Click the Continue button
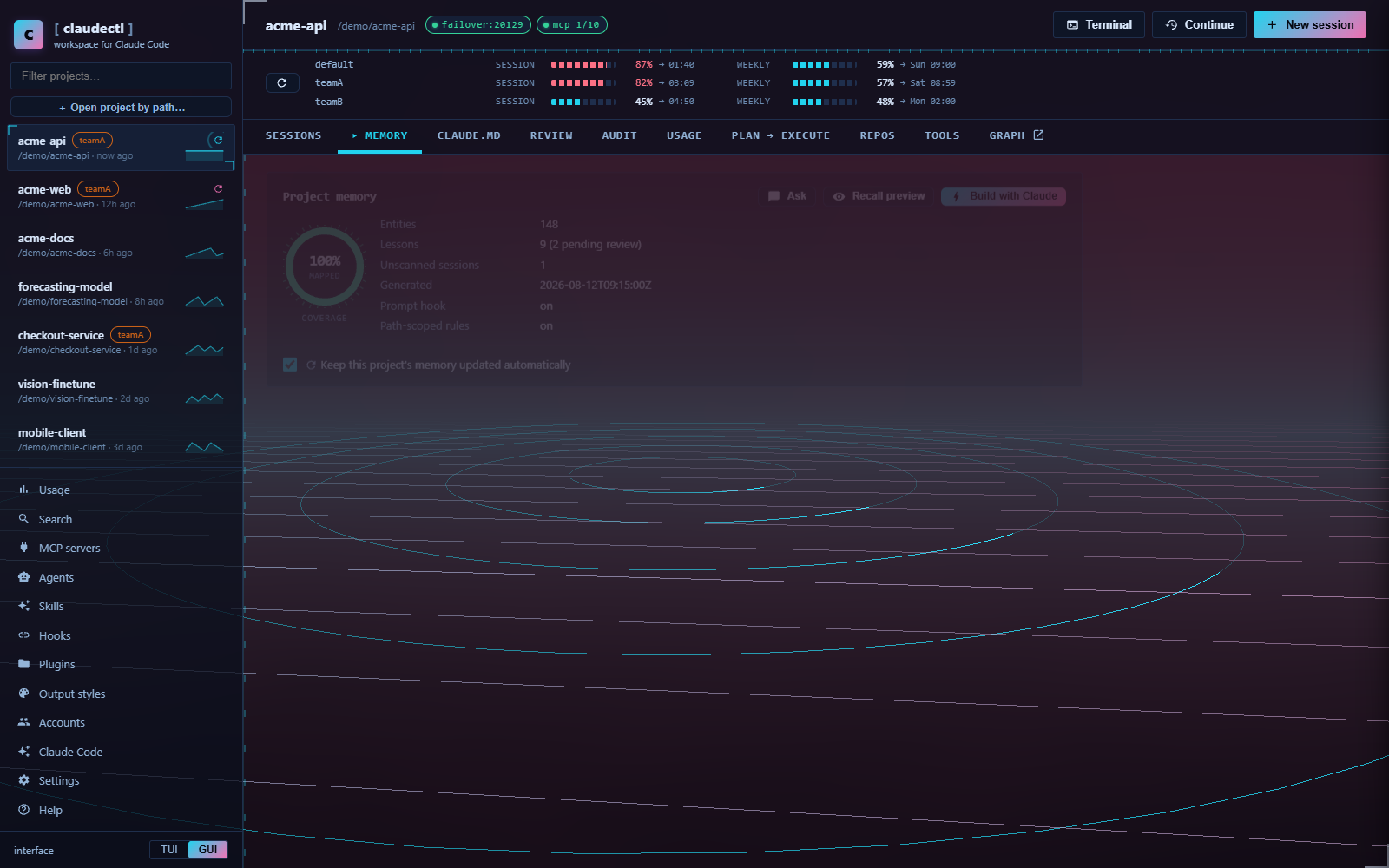 (1199, 25)
